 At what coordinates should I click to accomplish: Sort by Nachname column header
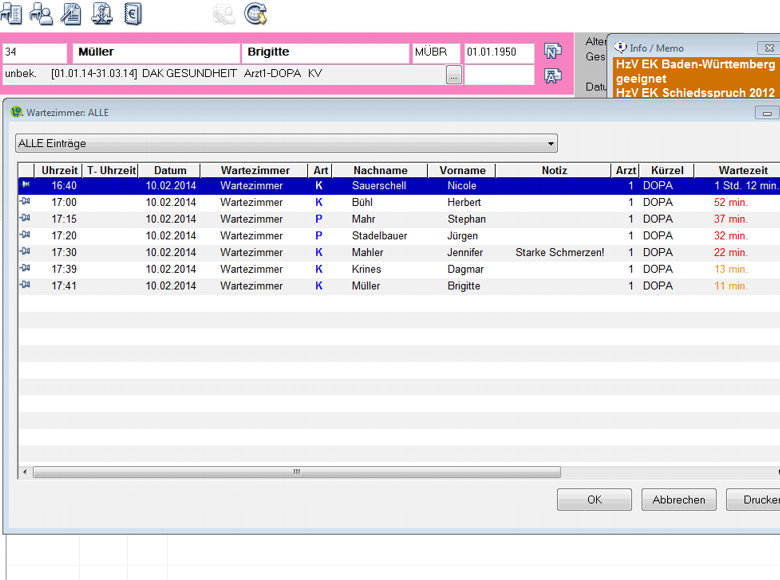tap(380, 171)
